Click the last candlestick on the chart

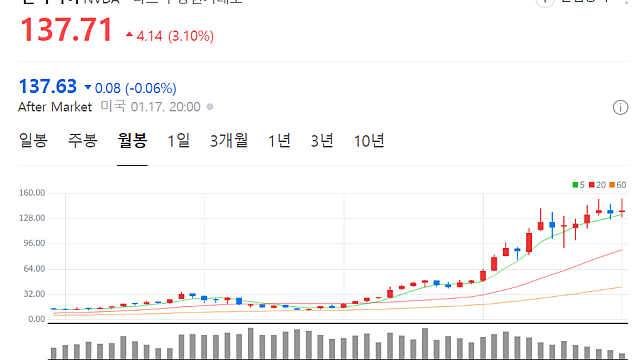pos(622,208)
